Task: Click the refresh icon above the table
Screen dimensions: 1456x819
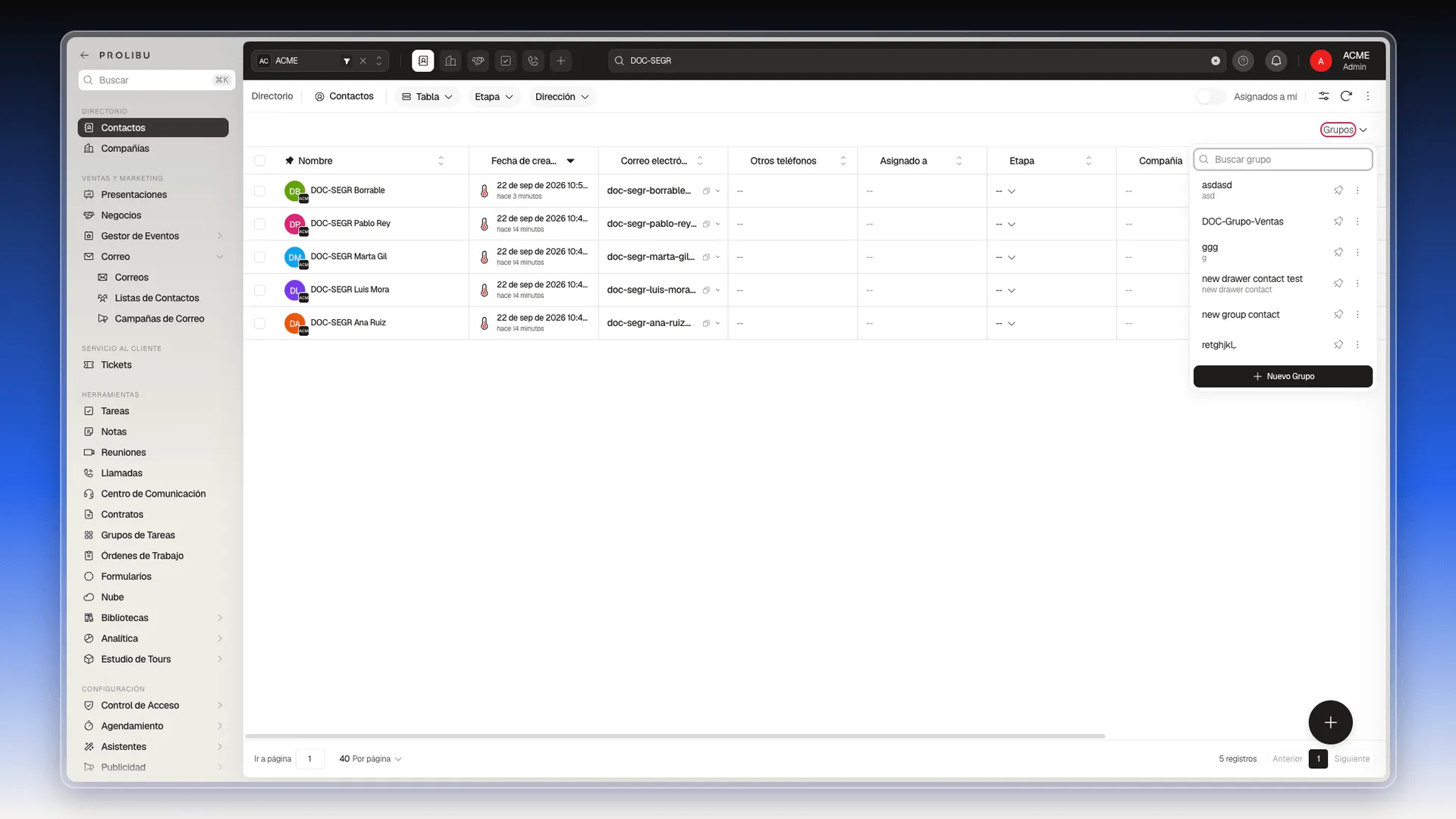Action: point(1346,96)
